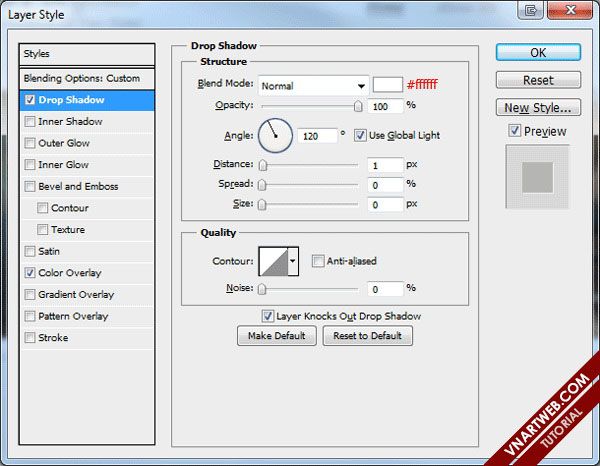Toggle Use Global Light checkbox

360,135
